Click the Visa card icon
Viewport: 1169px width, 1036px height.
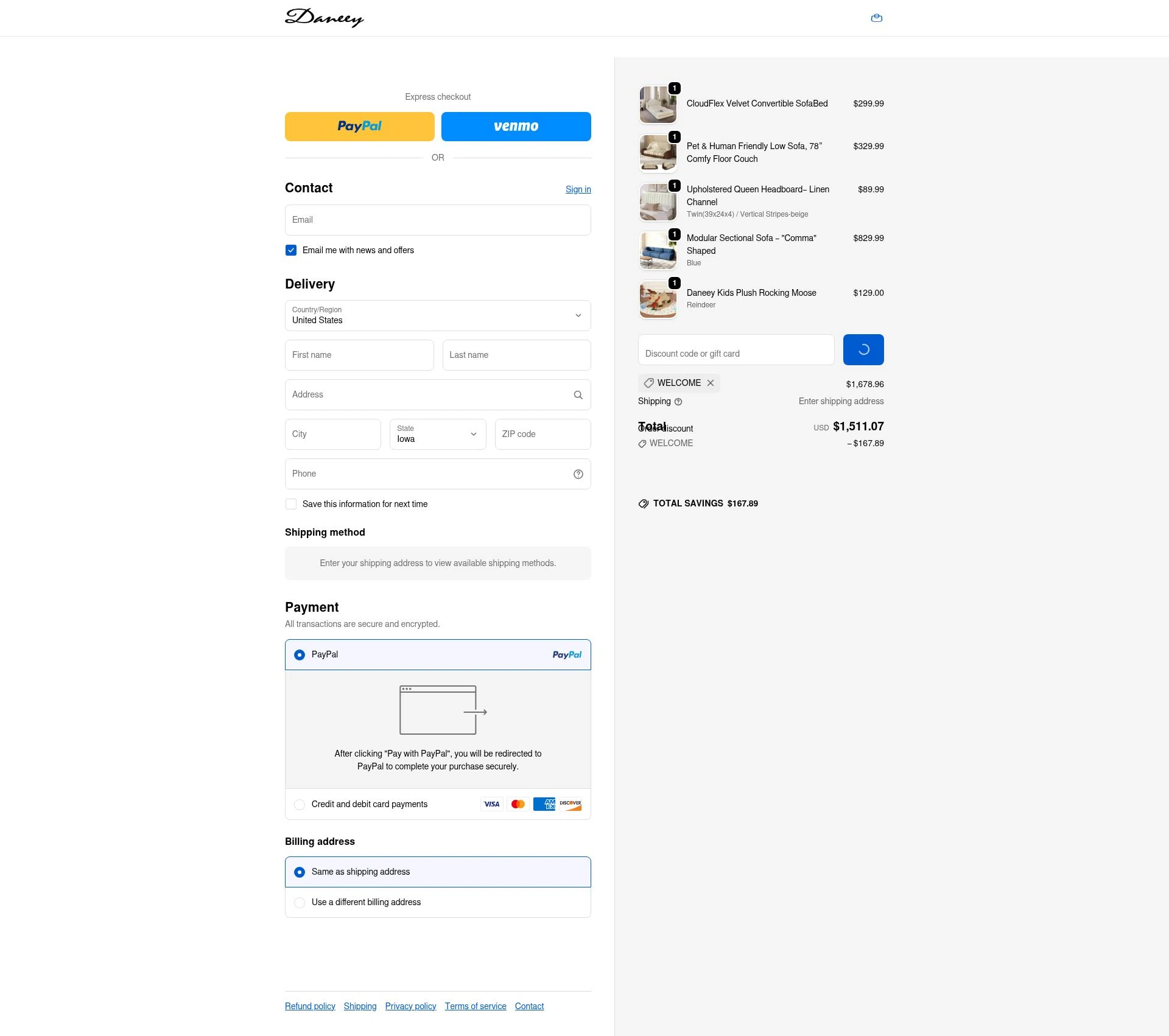coord(491,804)
